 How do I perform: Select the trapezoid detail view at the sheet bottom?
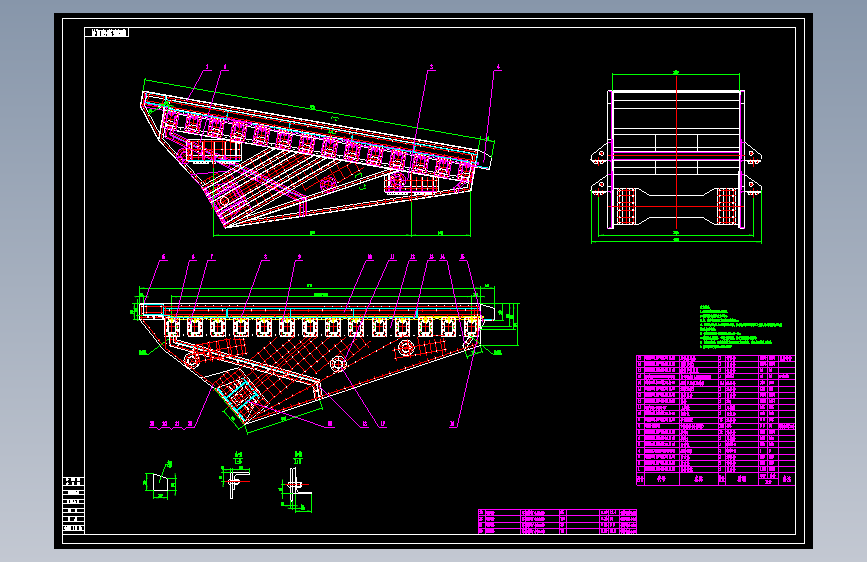(160, 480)
